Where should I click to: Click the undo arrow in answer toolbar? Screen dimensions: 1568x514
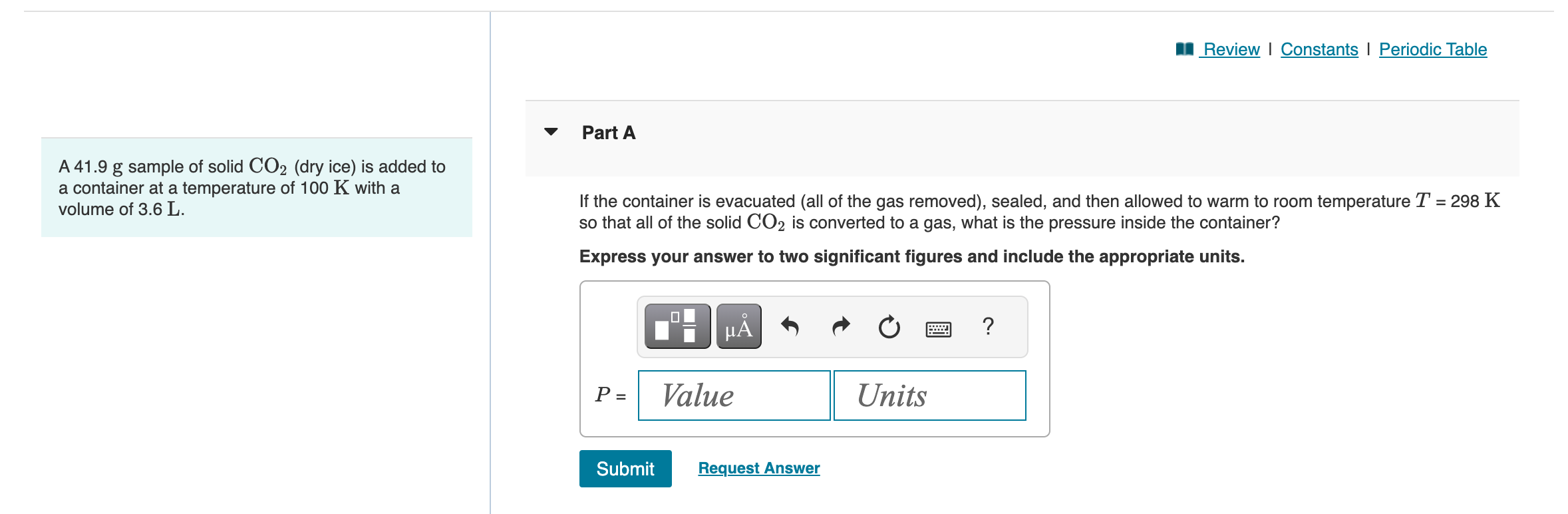click(792, 326)
